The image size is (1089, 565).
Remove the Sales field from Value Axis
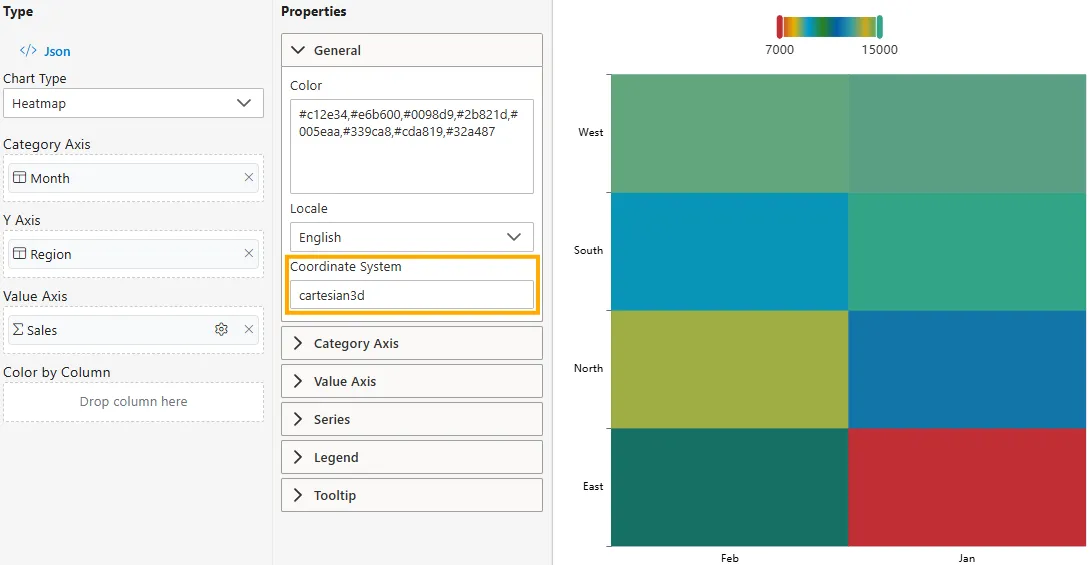click(249, 330)
